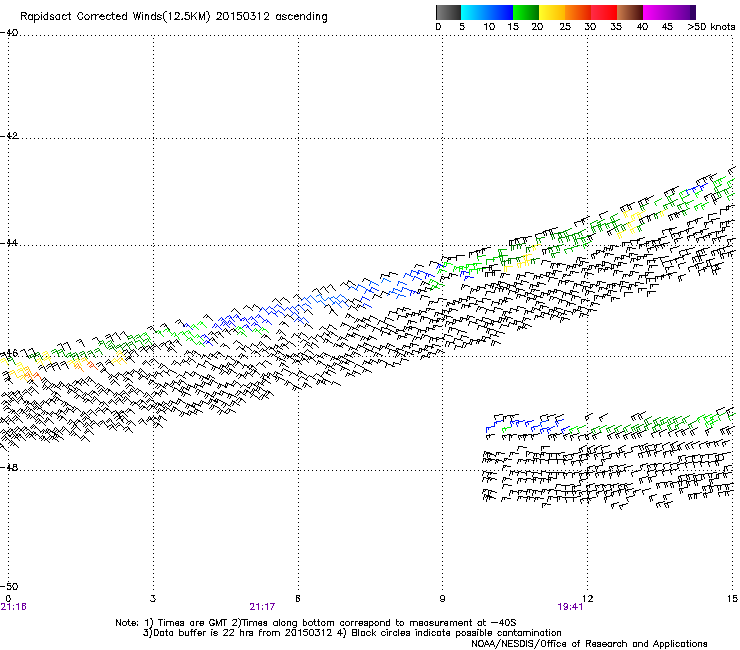Screen dimensions: 740x650
Task: Click the gray 0–5 knots legend segment
Action: [448, 12]
